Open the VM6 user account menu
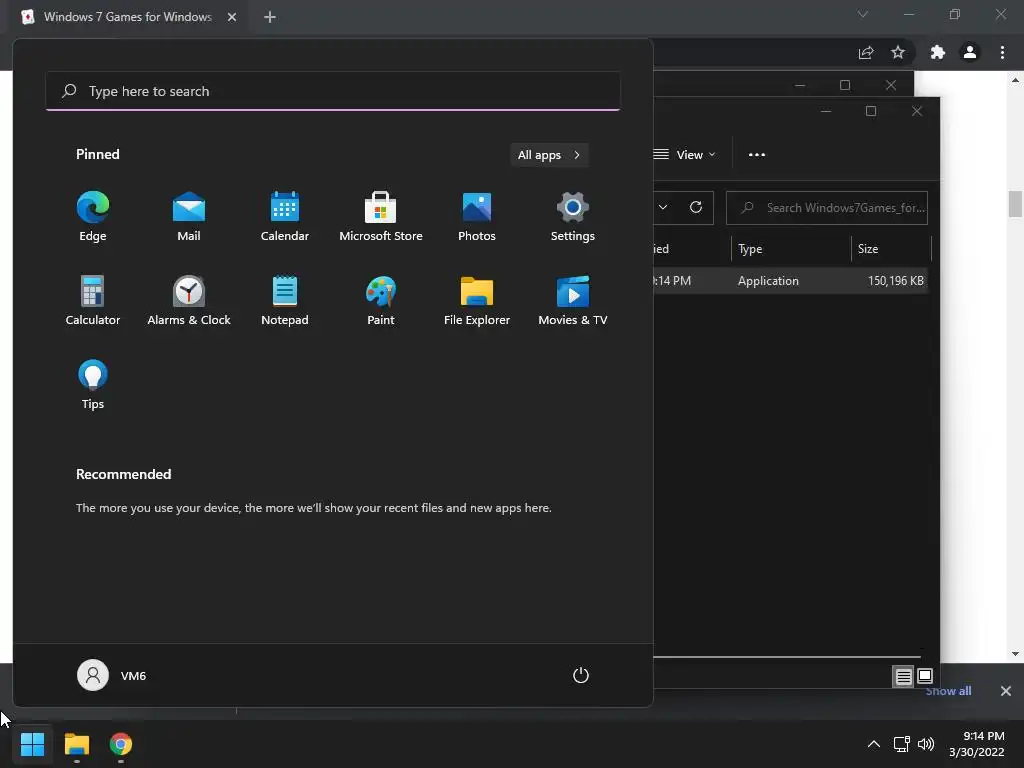Image resolution: width=1024 pixels, height=768 pixels. point(112,675)
